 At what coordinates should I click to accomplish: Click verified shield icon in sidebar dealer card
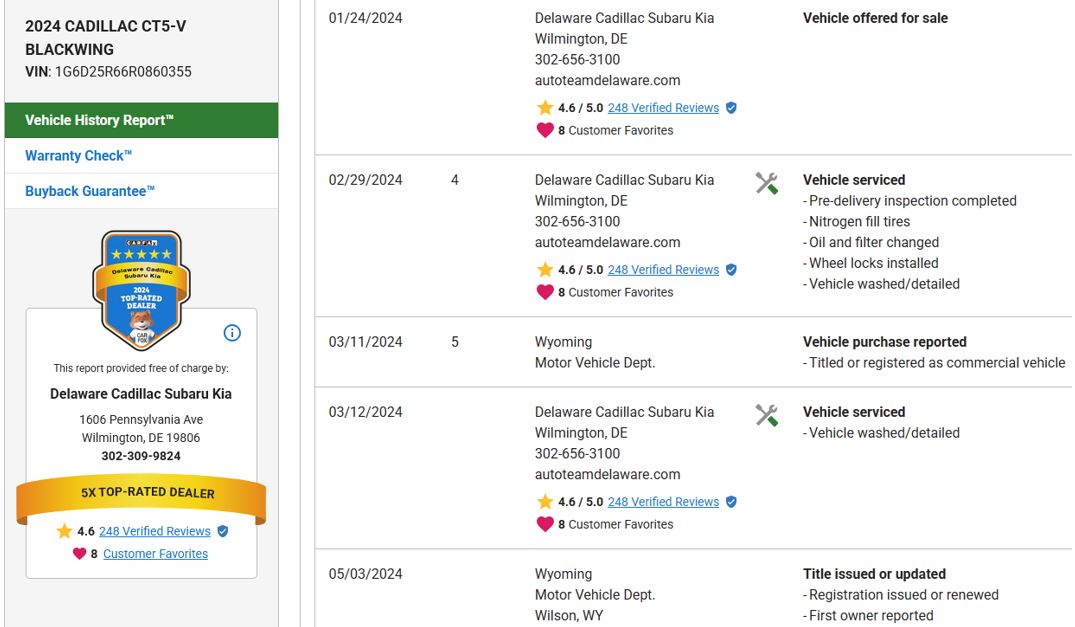(x=223, y=532)
